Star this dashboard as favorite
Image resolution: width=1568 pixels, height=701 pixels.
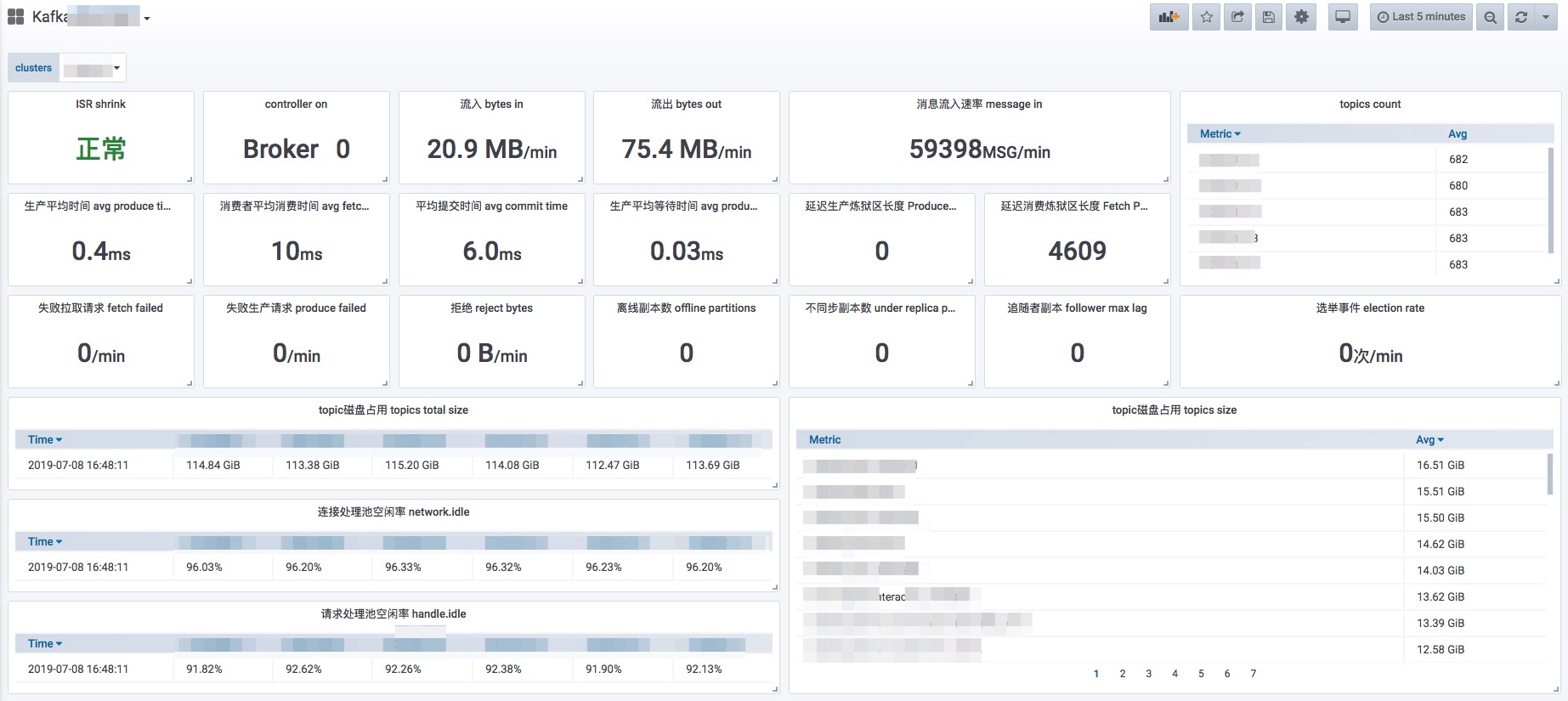pyautogui.click(x=1207, y=17)
